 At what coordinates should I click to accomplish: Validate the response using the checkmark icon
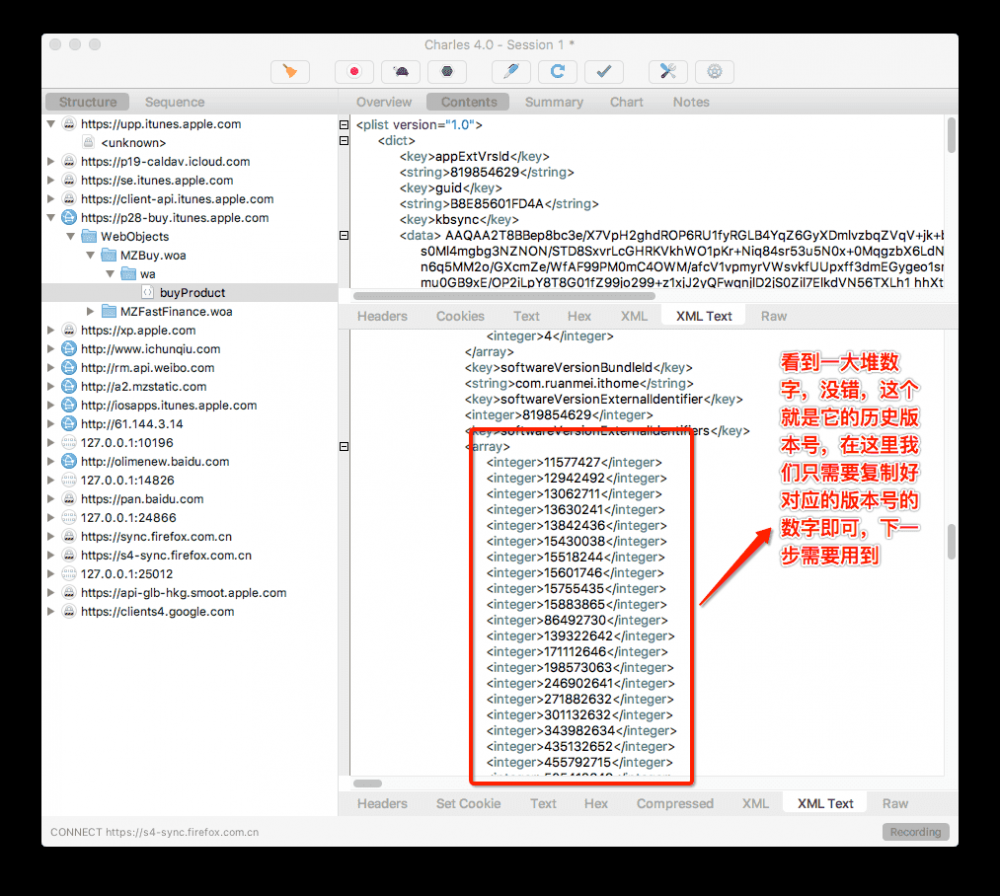[x=602, y=71]
